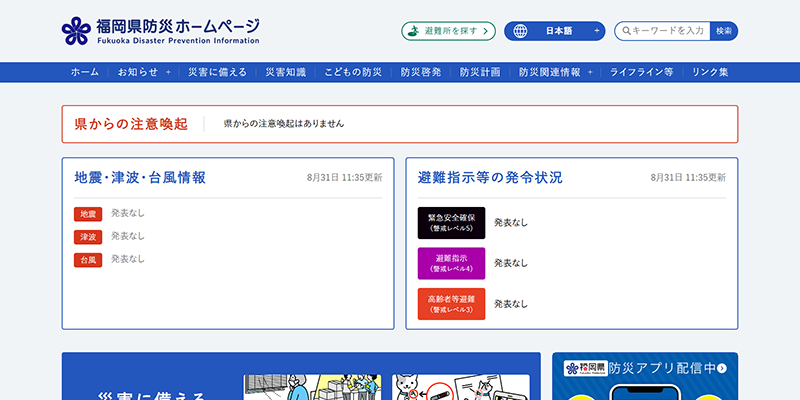Click the stockpile preparation illustration thumbnail

point(312,387)
